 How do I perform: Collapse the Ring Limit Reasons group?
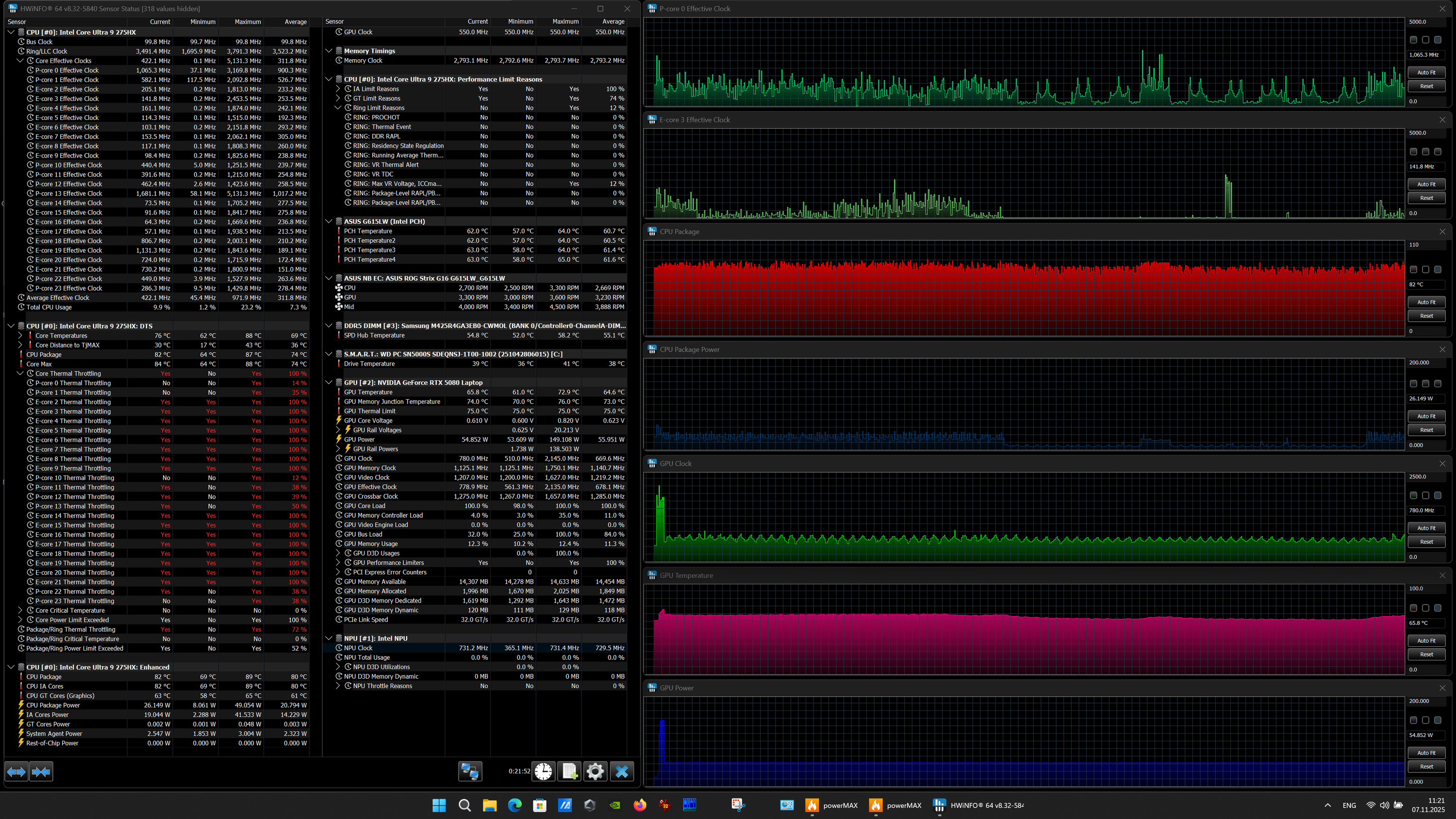click(x=338, y=108)
